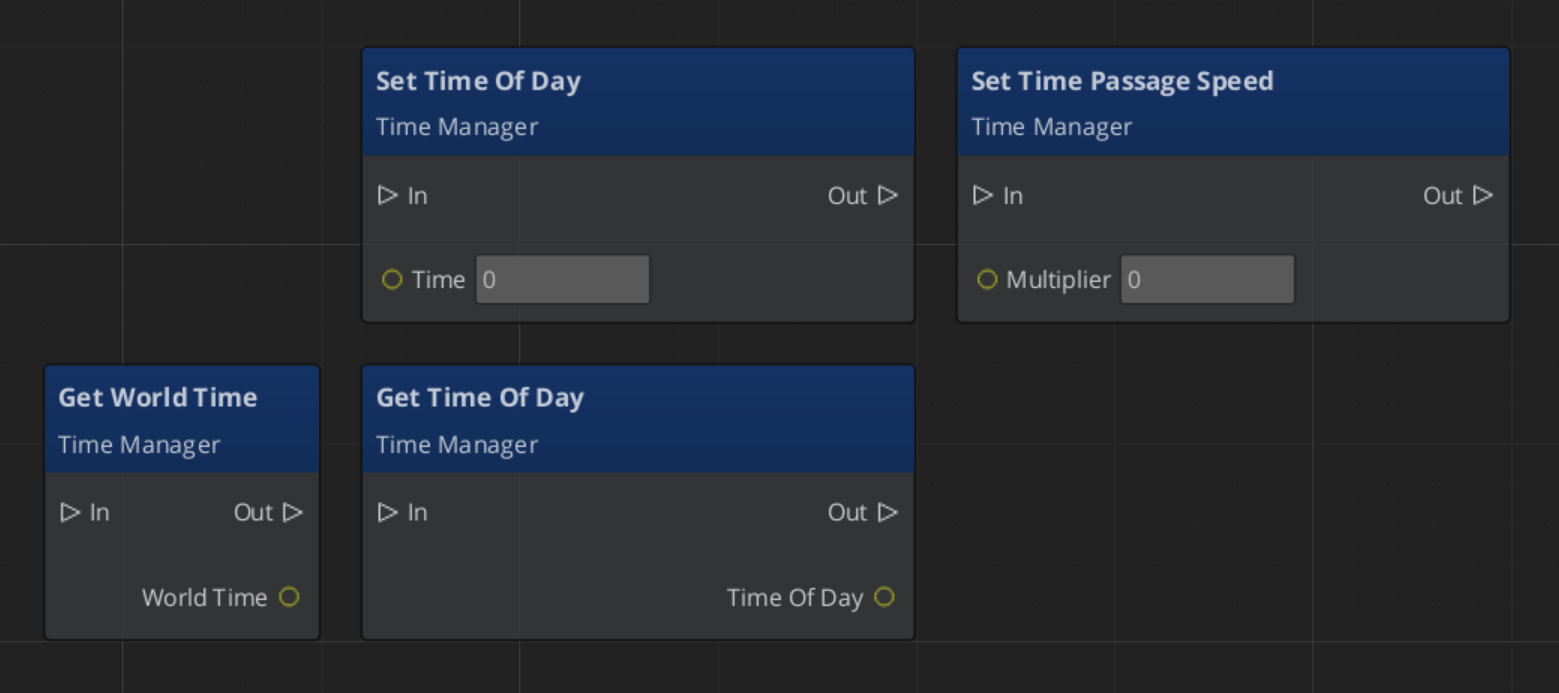Click the Out port of Set Time Passage Speed
The width and height of the screenshot is (1559, 693).
[1484, 196]
